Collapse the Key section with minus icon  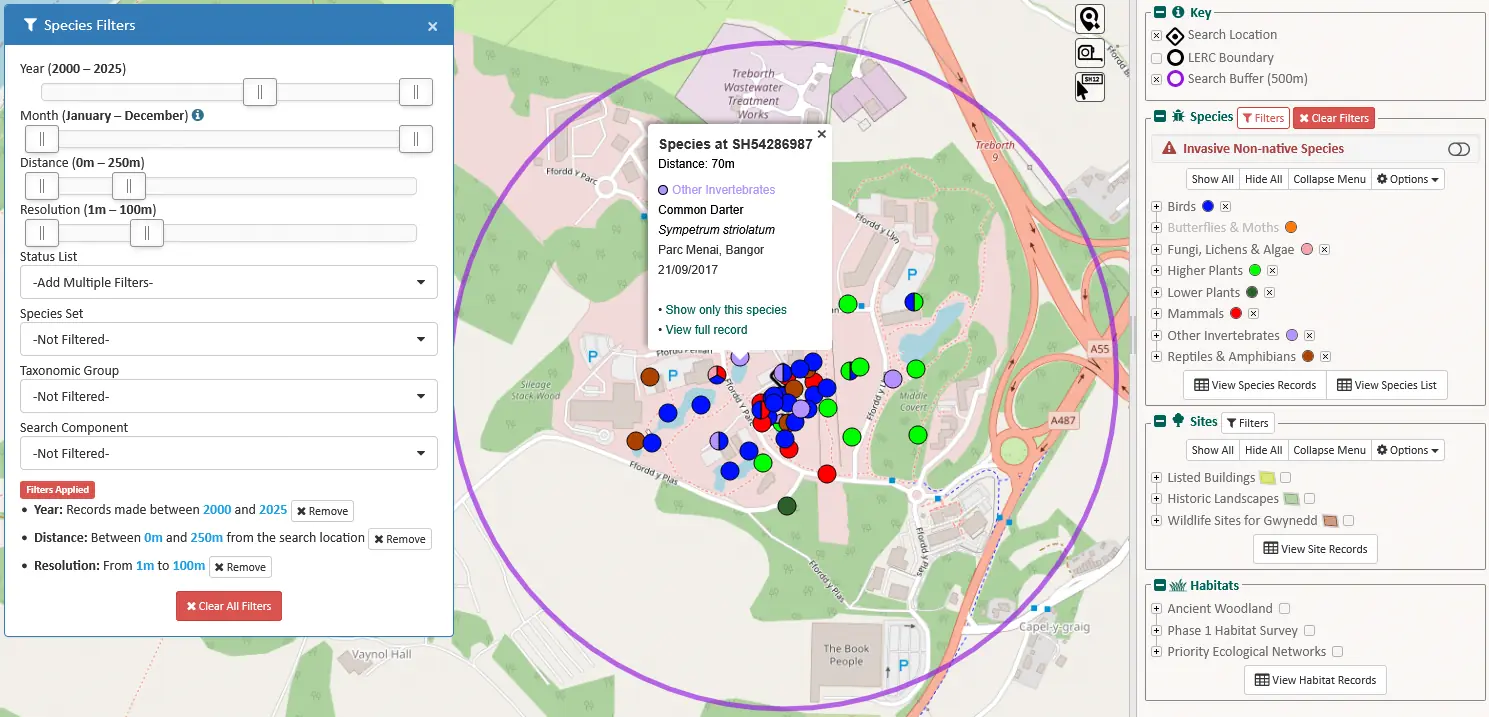coord(1159,13)
